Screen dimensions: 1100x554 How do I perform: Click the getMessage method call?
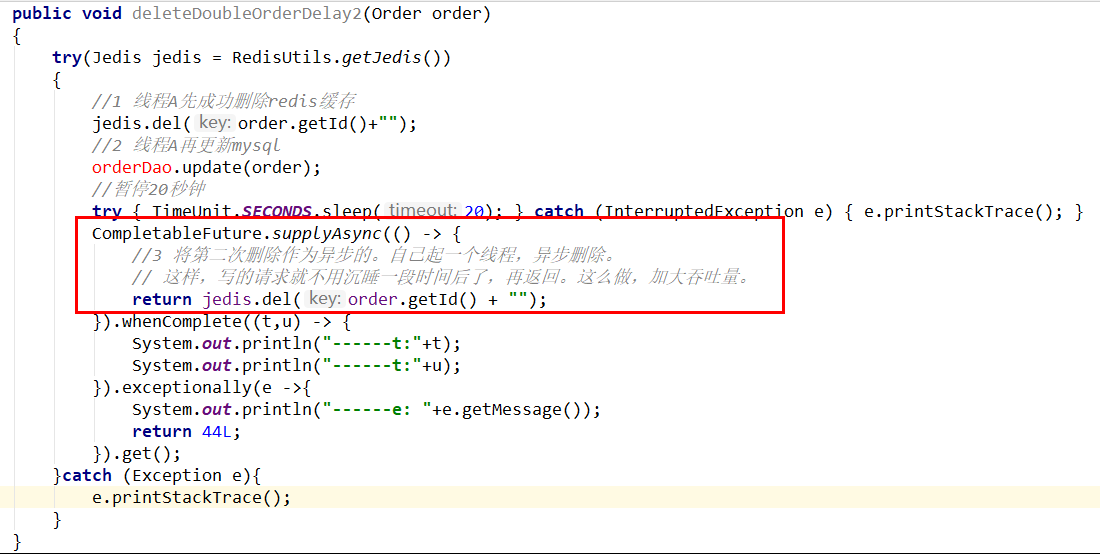(x=536, y=410)
